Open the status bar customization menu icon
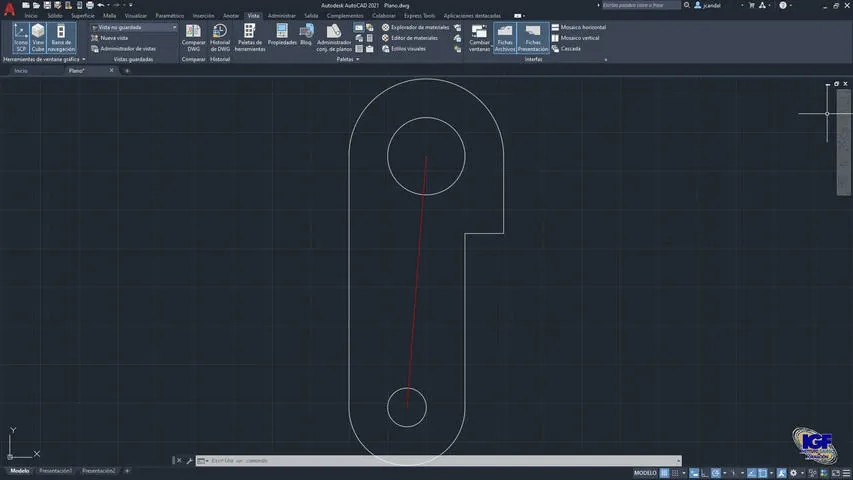 click(846, 473)
